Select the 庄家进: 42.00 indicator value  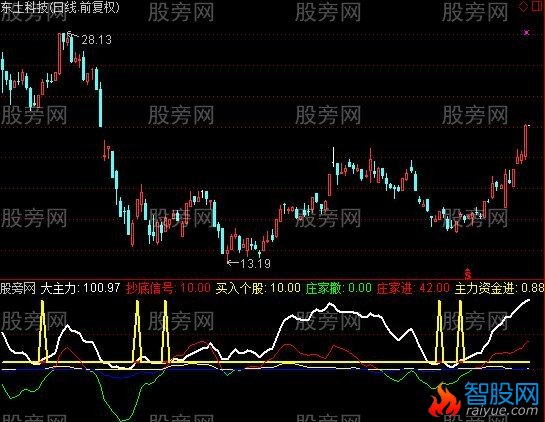point(414,288)
